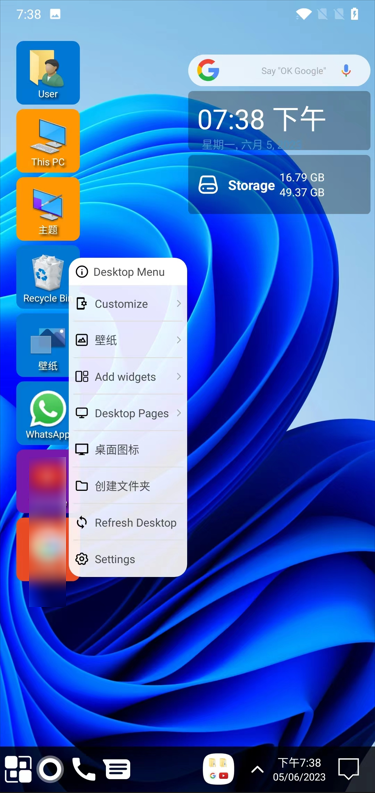The height and width of the screenshot is (793, 375).
Task: Open the User folder icon
Action: pyautogui.click(x=48, y=72)
